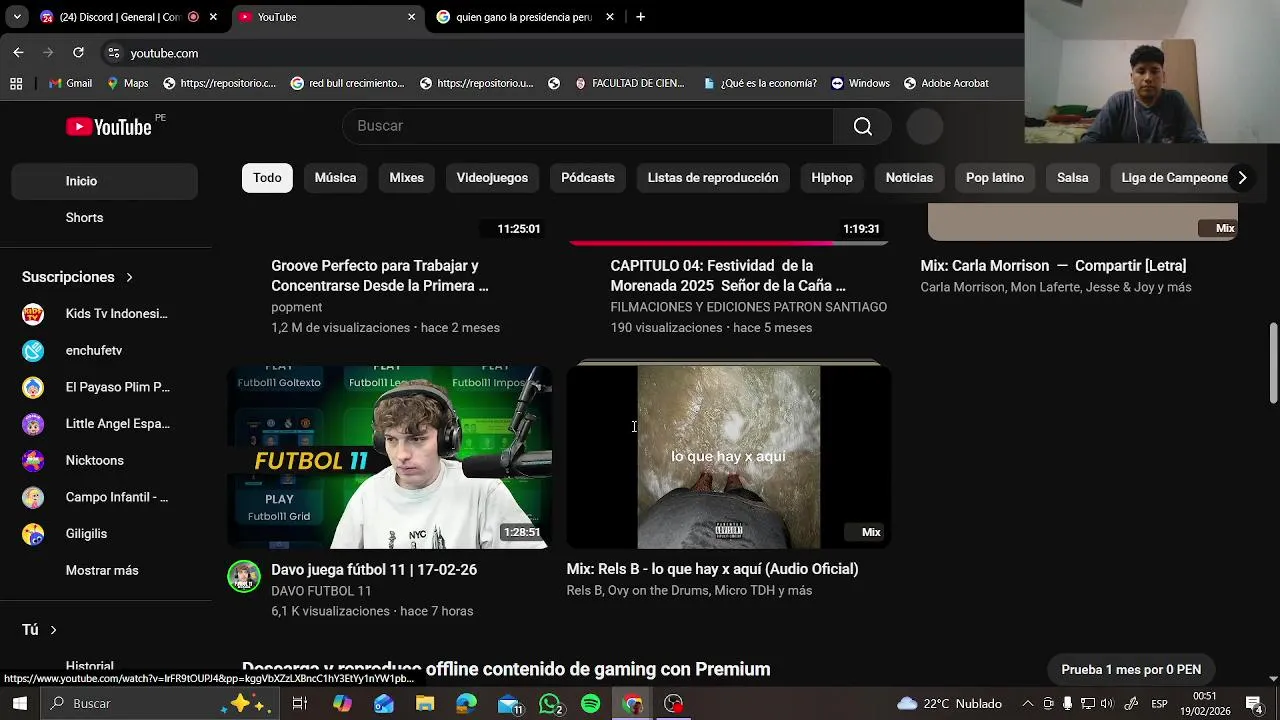Click the browser back arrow
Viewport: 1280px width, 720px height.
[x=18, y=53]
